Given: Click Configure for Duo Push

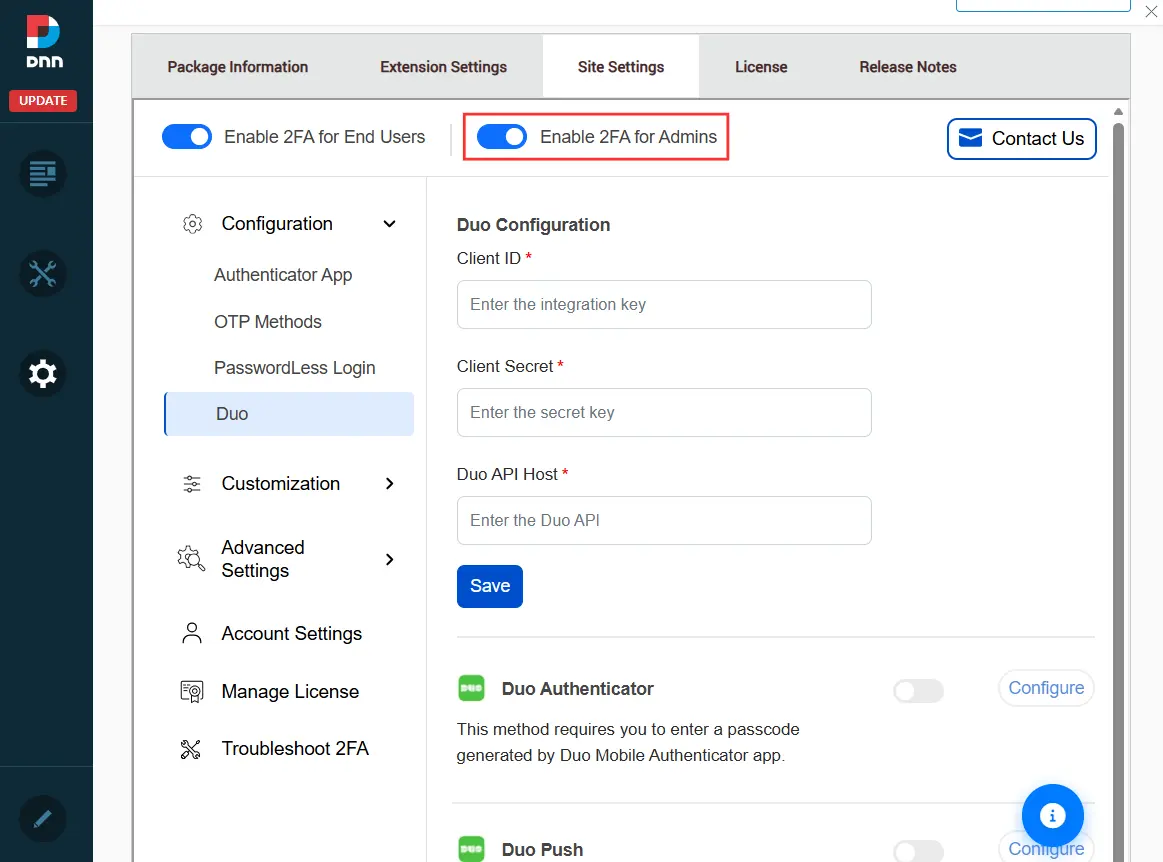Looking at the screenshot, I should 1046,848.
